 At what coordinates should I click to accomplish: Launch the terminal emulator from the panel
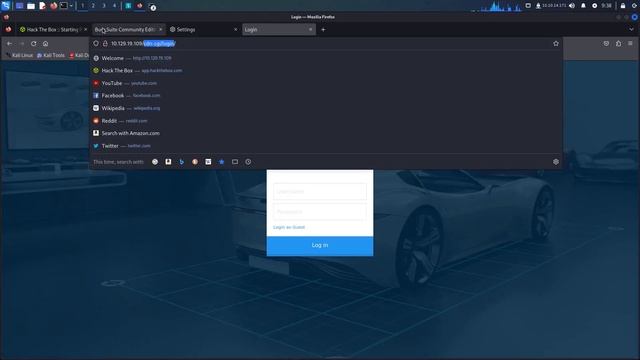(64, 6)
